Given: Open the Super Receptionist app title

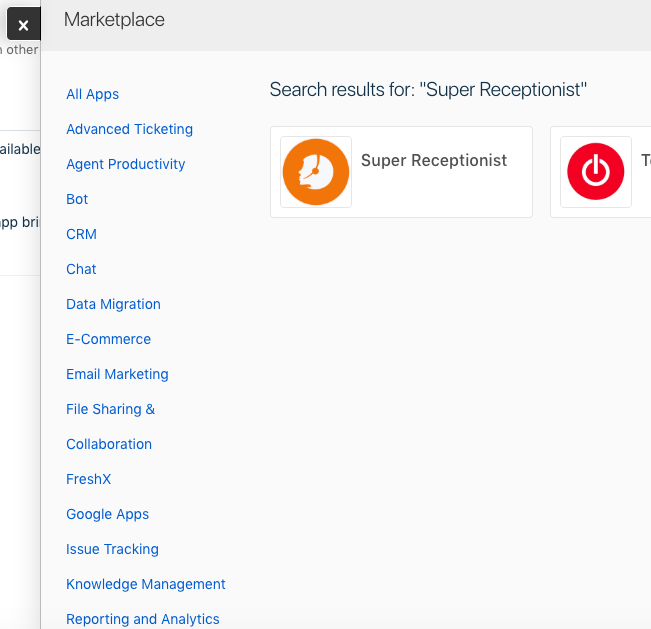Looking at the screenshot, I should [x=434, y=160].
